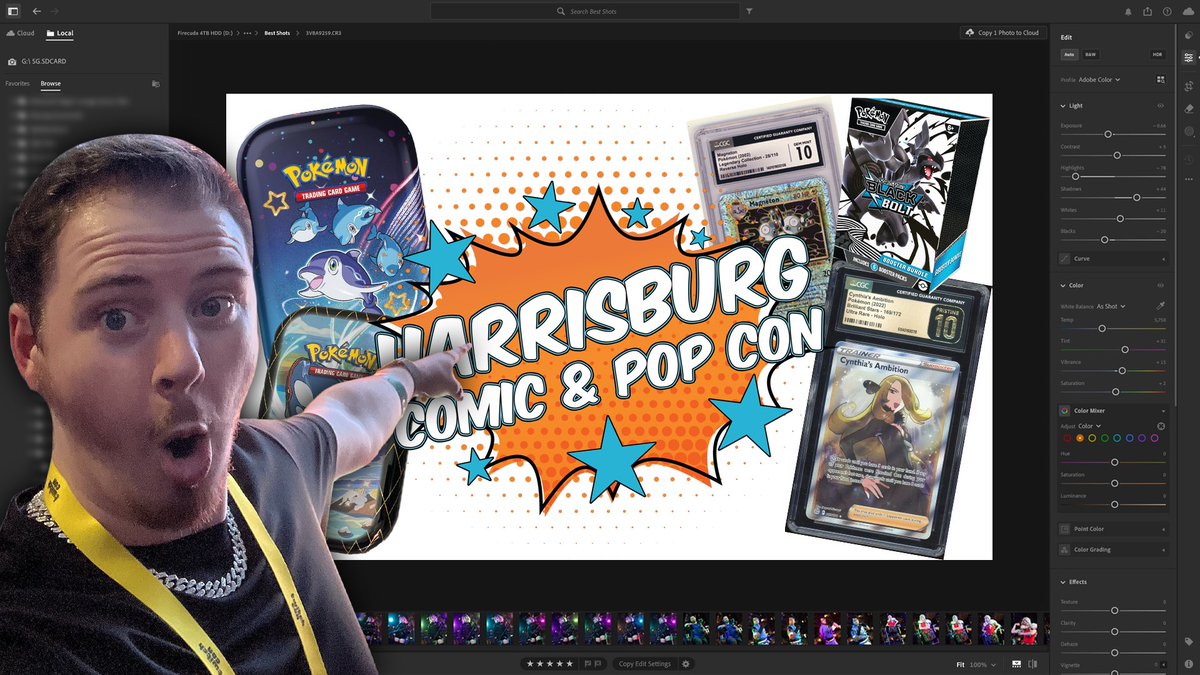Flag the photo as picked
The width and height of the screenshot is (1200, 675).
[586, 664]
